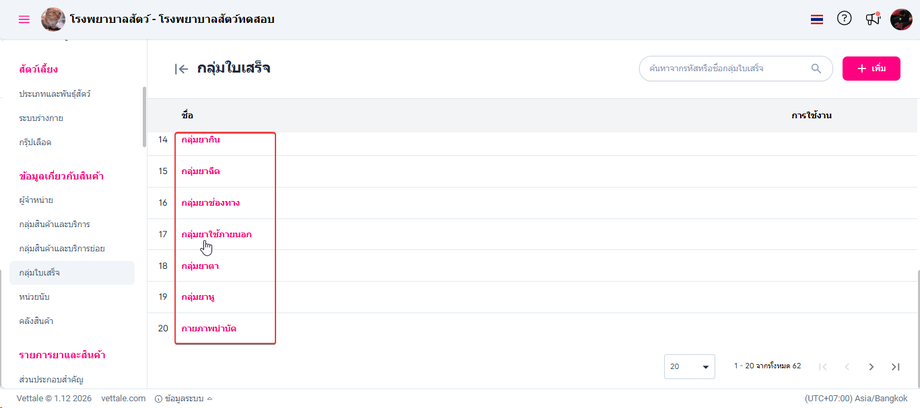920x408 pixels.
Task: Open the กลุ่มยาฉีด row link
Action: click(x=201, y=171)
